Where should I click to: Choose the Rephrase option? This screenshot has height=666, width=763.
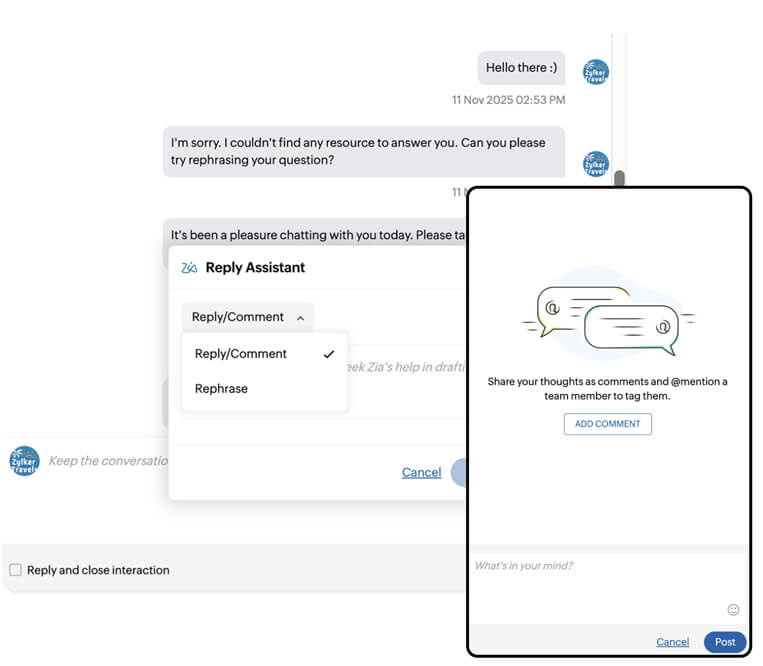pyautogui.click(x=264, y=389)
